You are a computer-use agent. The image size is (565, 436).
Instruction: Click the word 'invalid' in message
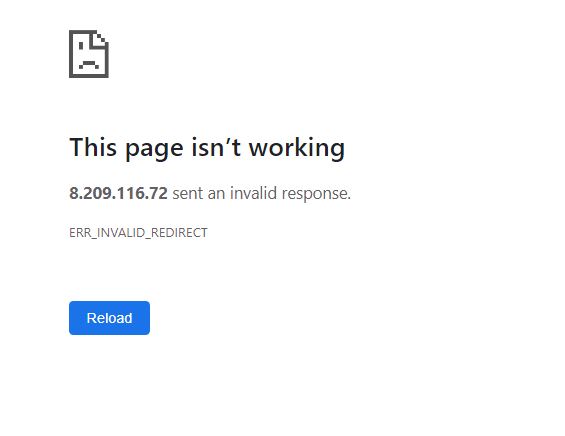click(253, 193)
